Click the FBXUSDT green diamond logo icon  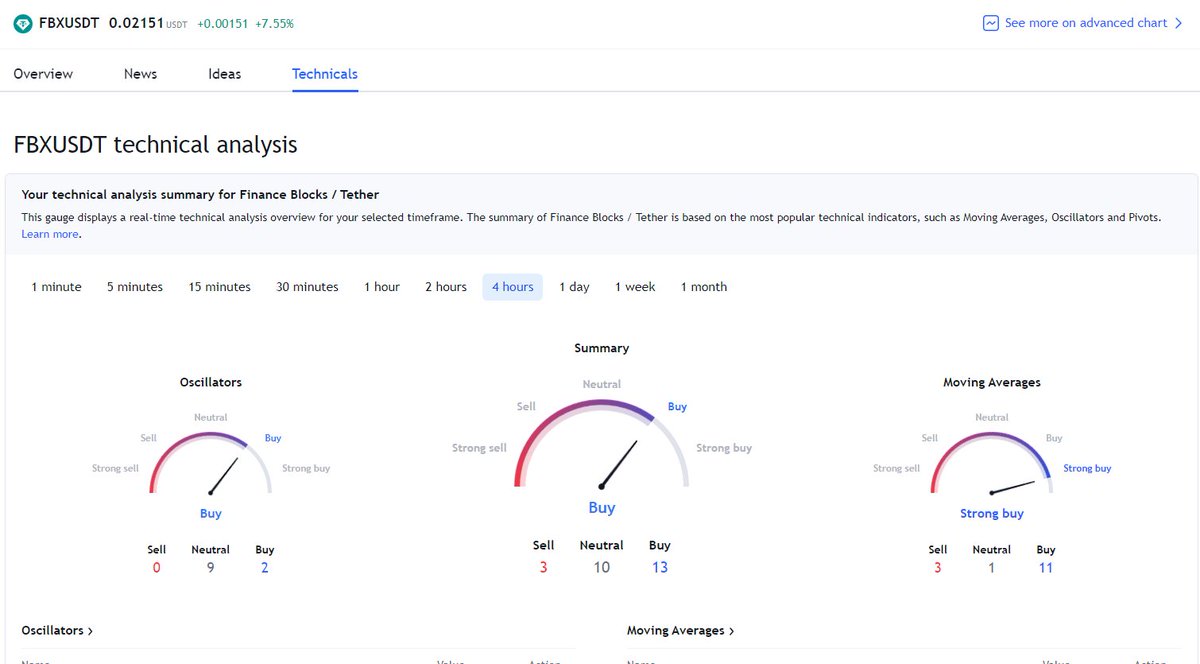22,23
